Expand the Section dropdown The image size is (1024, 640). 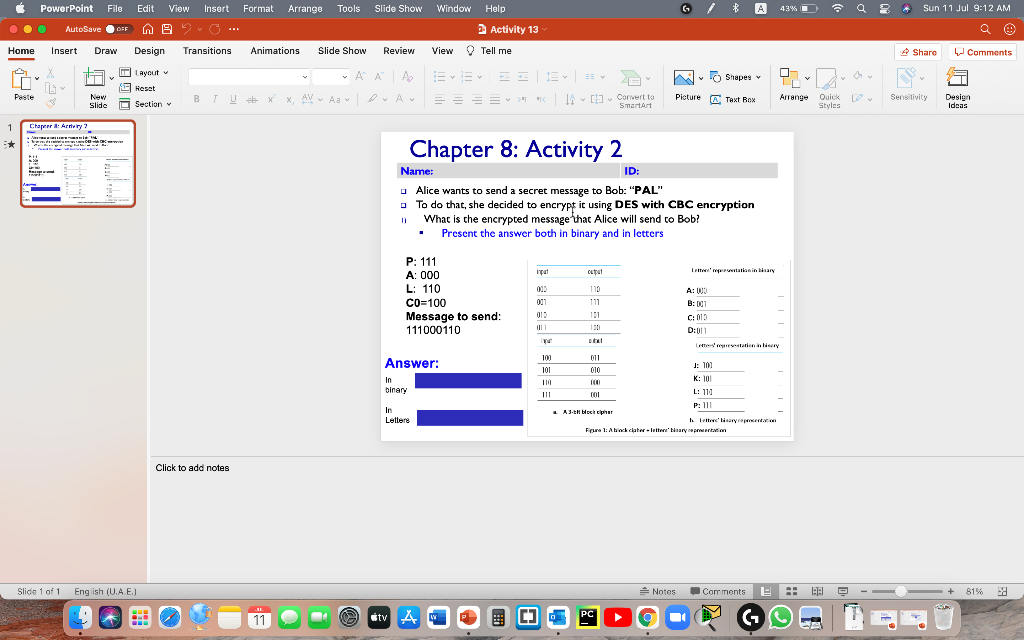[147, 104]
